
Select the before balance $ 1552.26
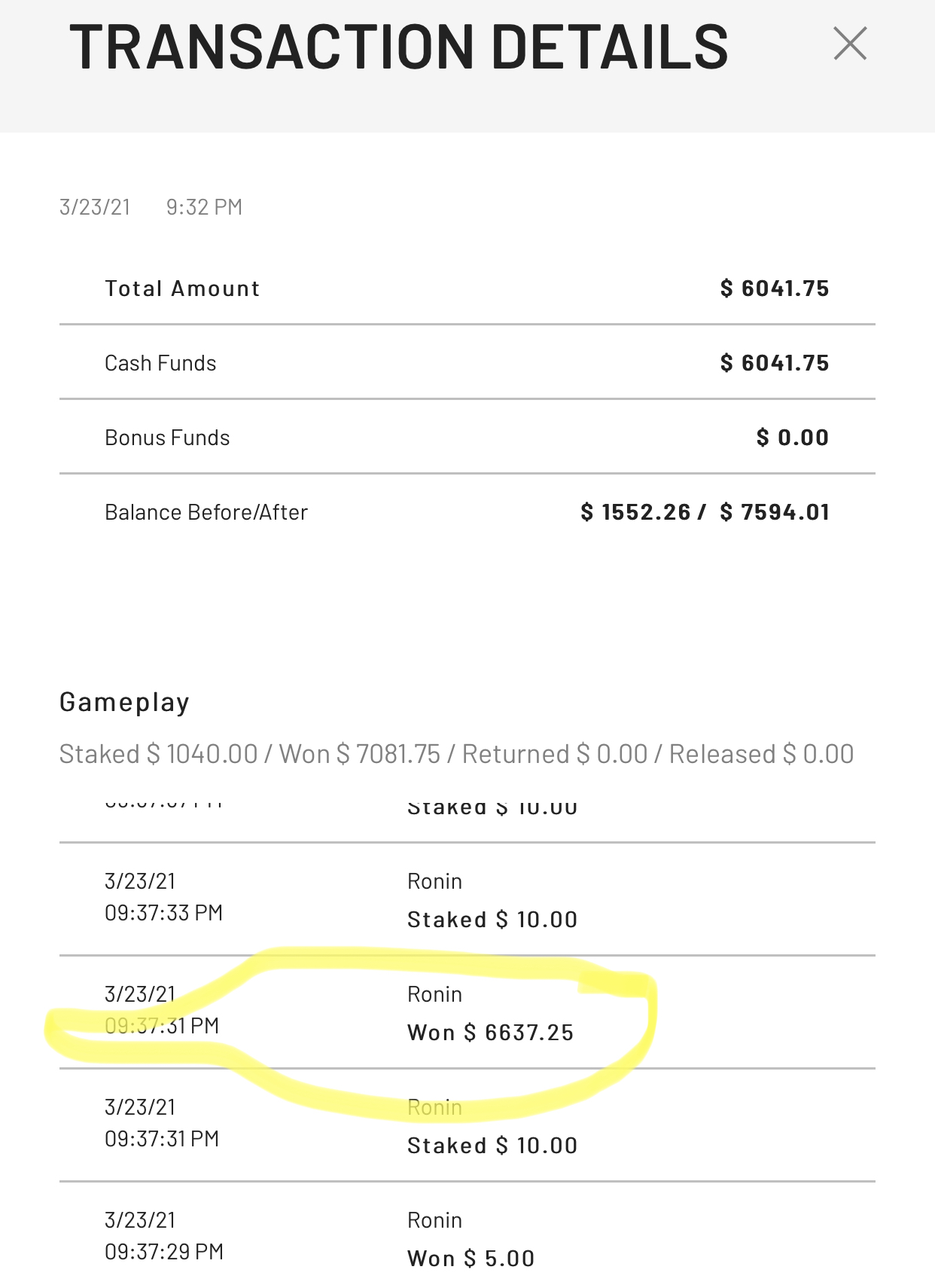[x=635, y=512]
